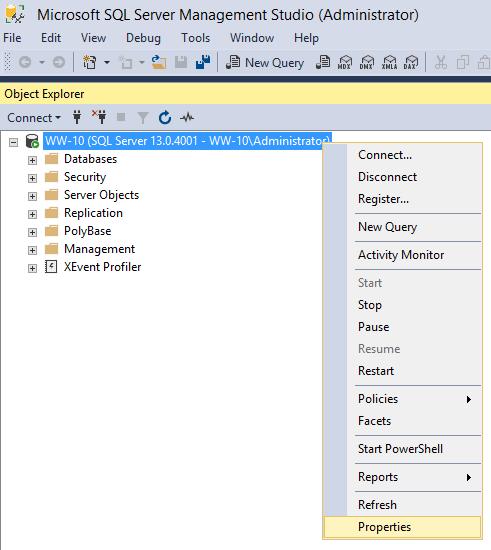Select the Management tree item

click(99, 249)
